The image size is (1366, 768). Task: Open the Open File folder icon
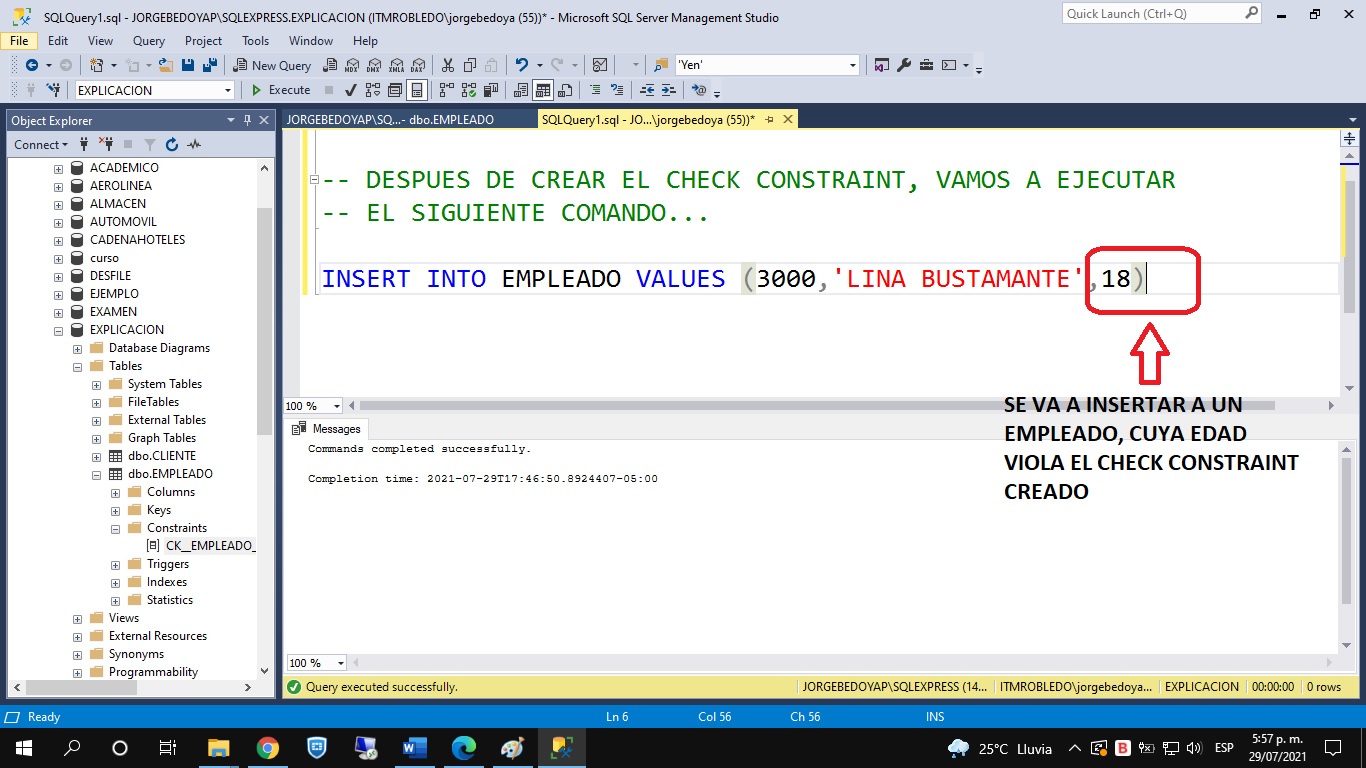(167, 65)
